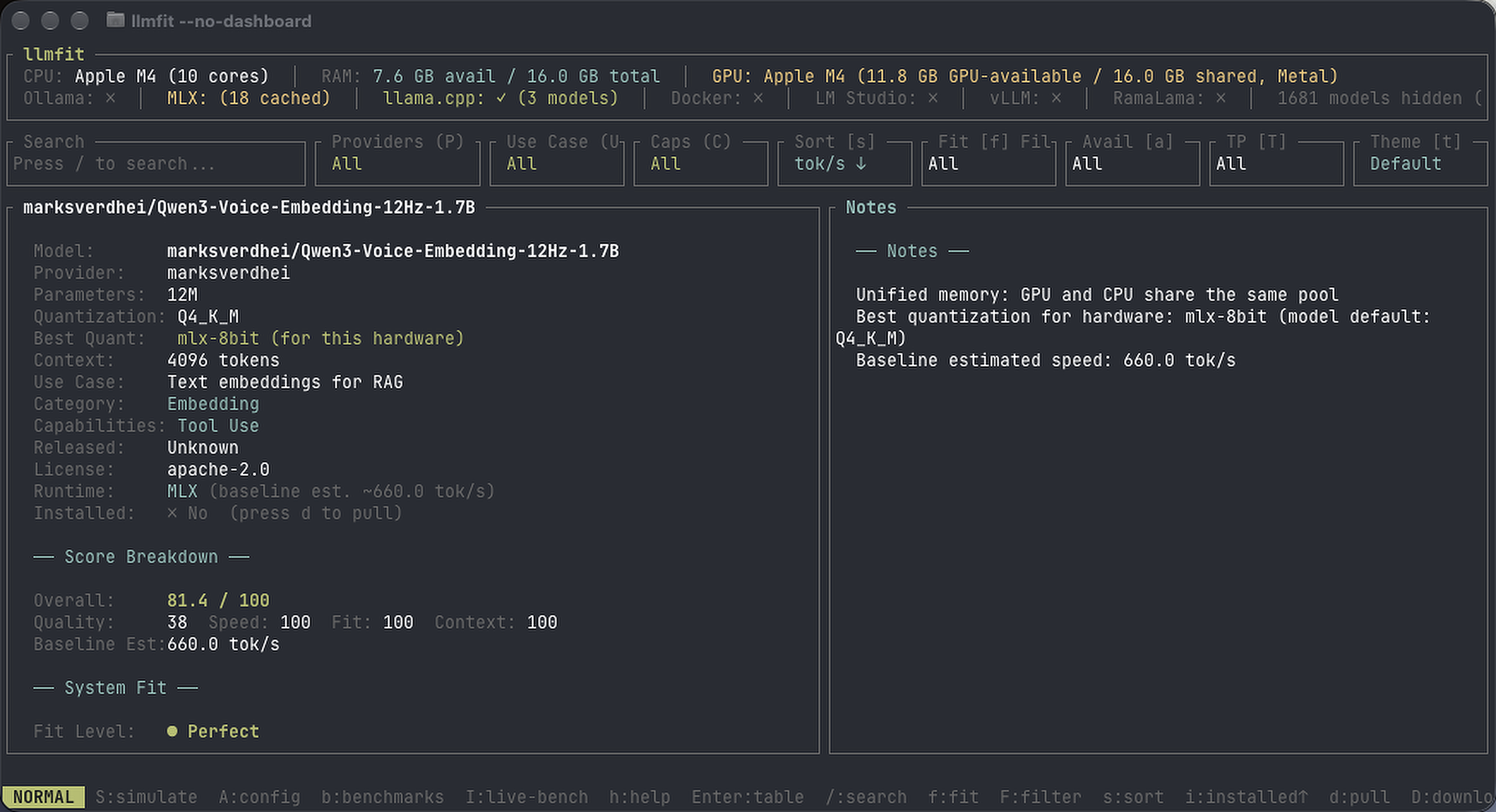The image size is (1496, 812).
Task: Click b:benchmarks shortcut hint
Action: [382, 797]
